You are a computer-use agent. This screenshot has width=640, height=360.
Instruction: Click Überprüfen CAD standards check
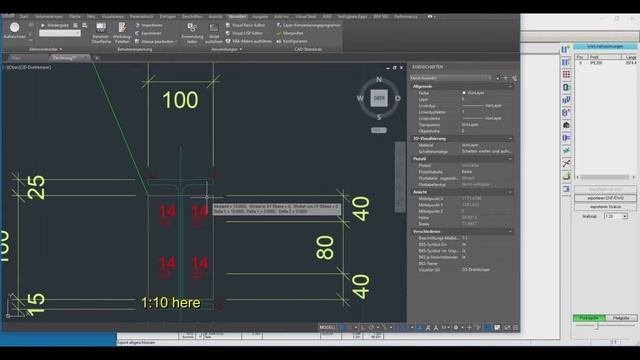pyautogui.click(x=290, y=33)
